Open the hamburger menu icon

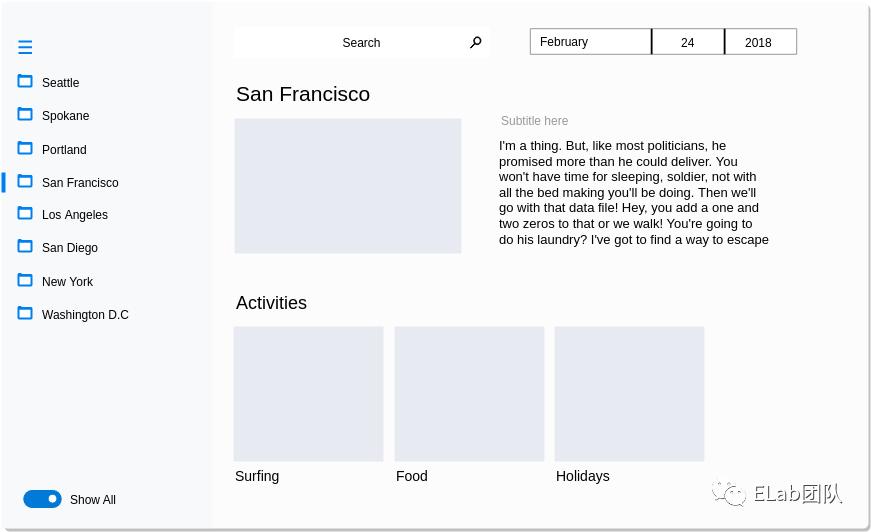click(x=25, y=47)
